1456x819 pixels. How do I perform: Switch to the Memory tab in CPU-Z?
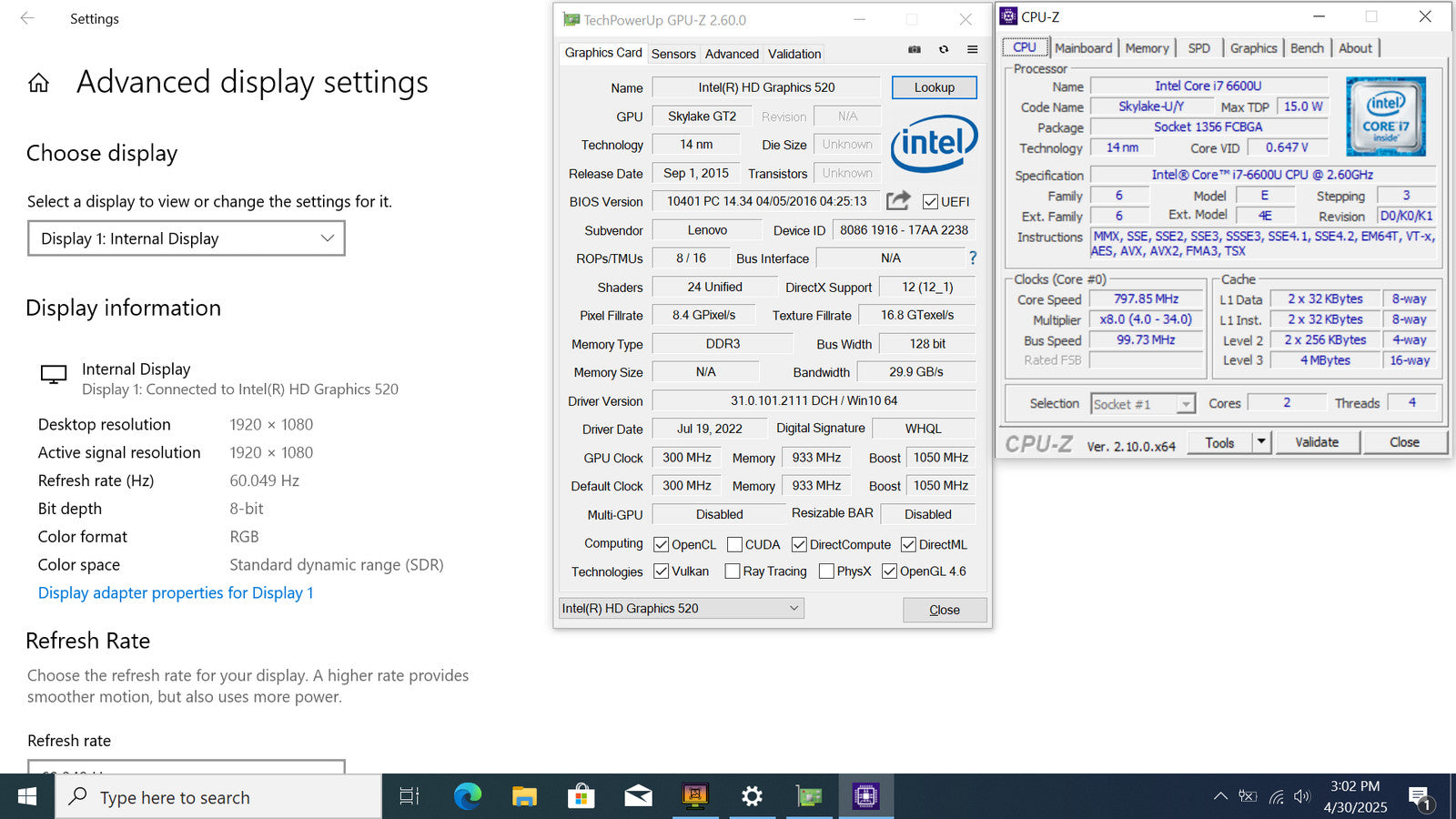point(1147,48)
